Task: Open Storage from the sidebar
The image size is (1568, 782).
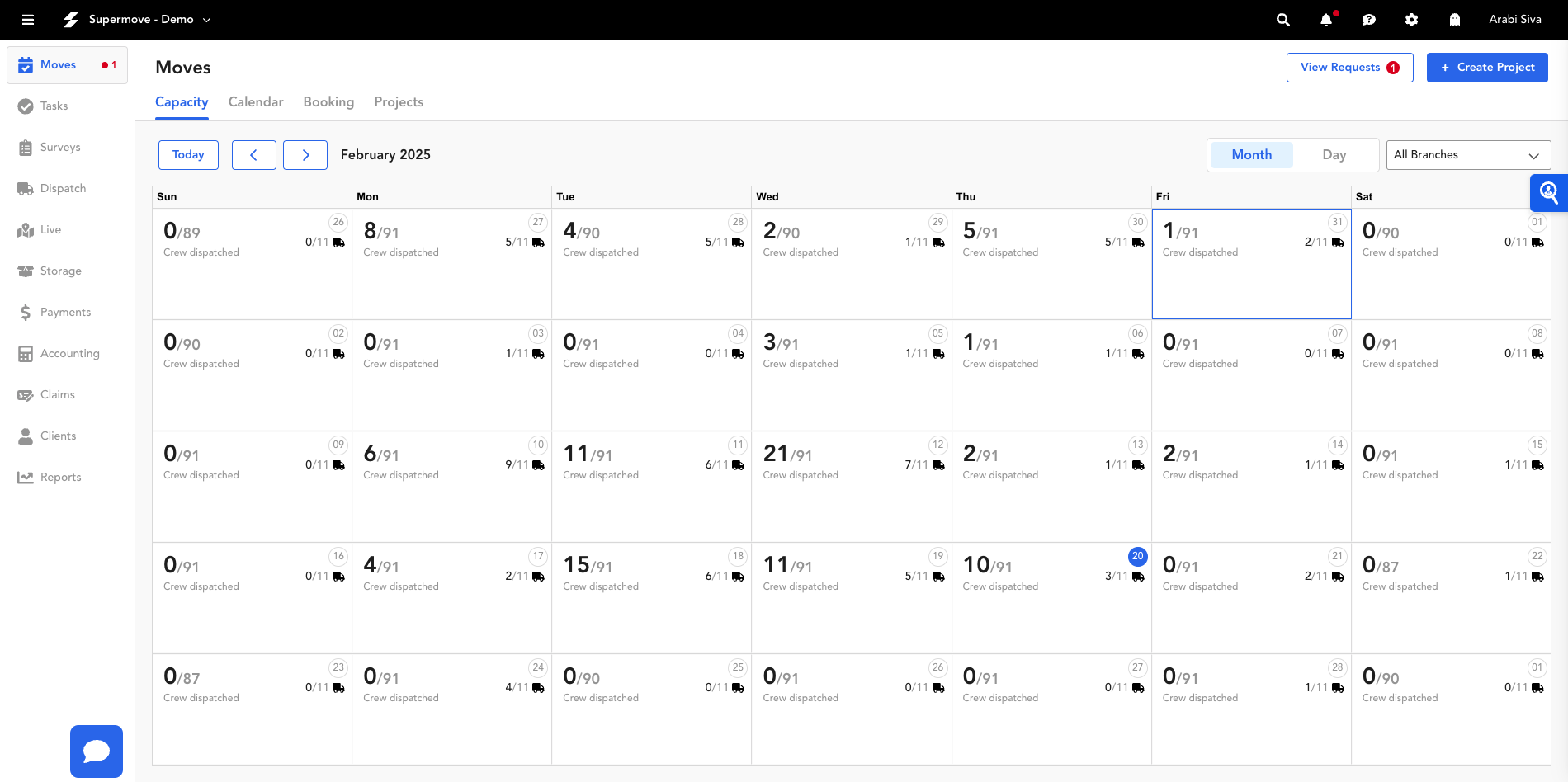Action: [x=60, y=271]
